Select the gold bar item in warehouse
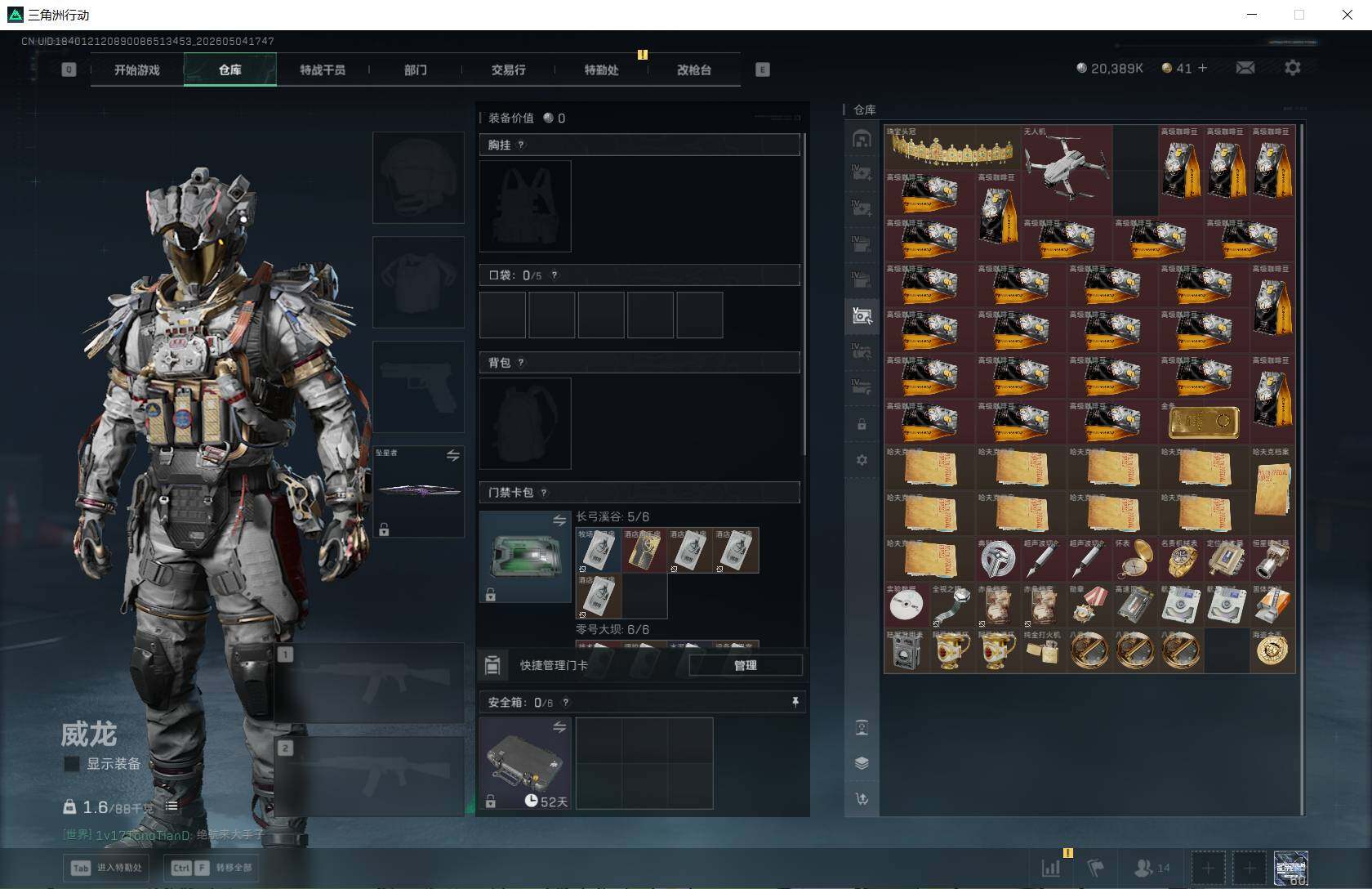1372x889 pixels. point(1204,422)
